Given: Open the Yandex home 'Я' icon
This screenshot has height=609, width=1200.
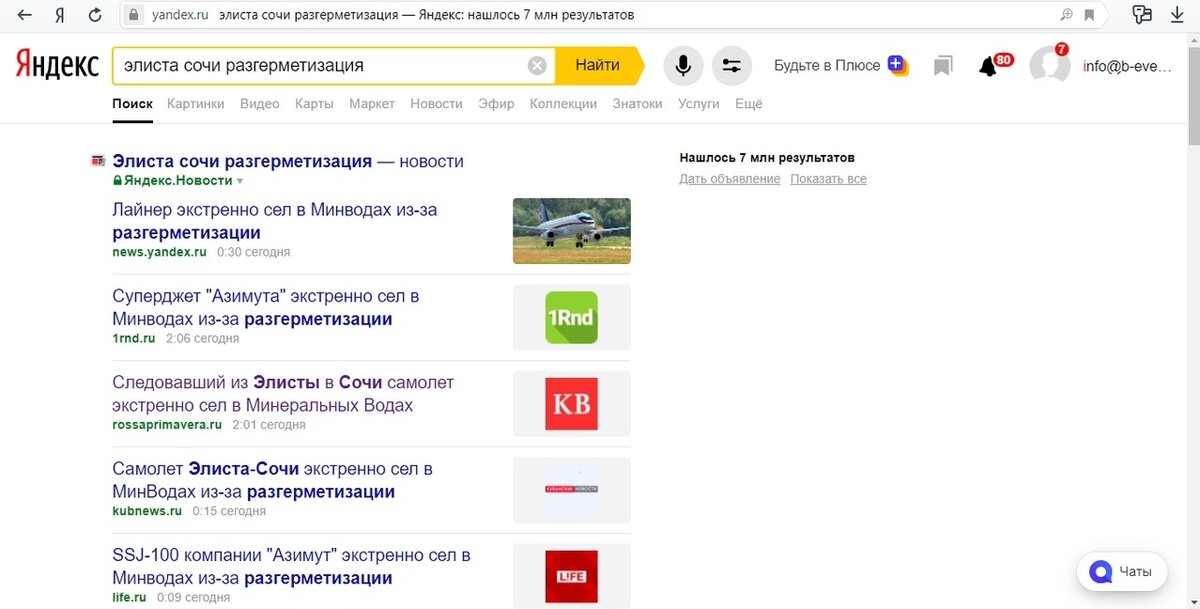Looking at the screenshot, I should coord(60,15).
